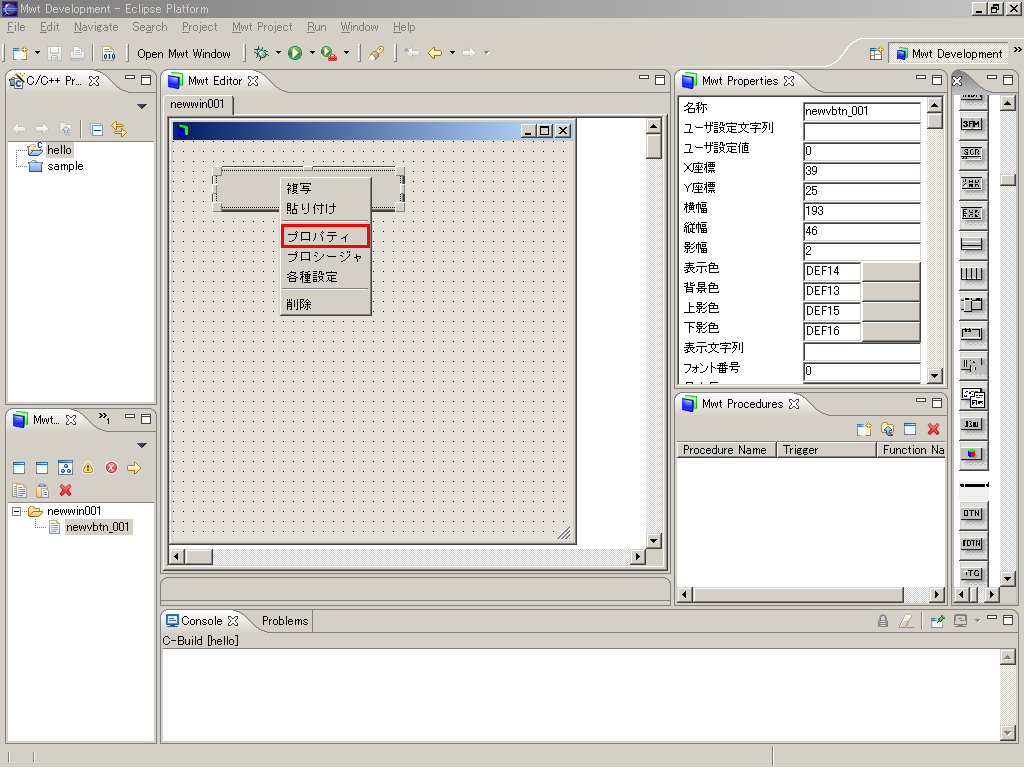
Task: Select the newwin001 editor tab
Action: click(x=197, y=104)
